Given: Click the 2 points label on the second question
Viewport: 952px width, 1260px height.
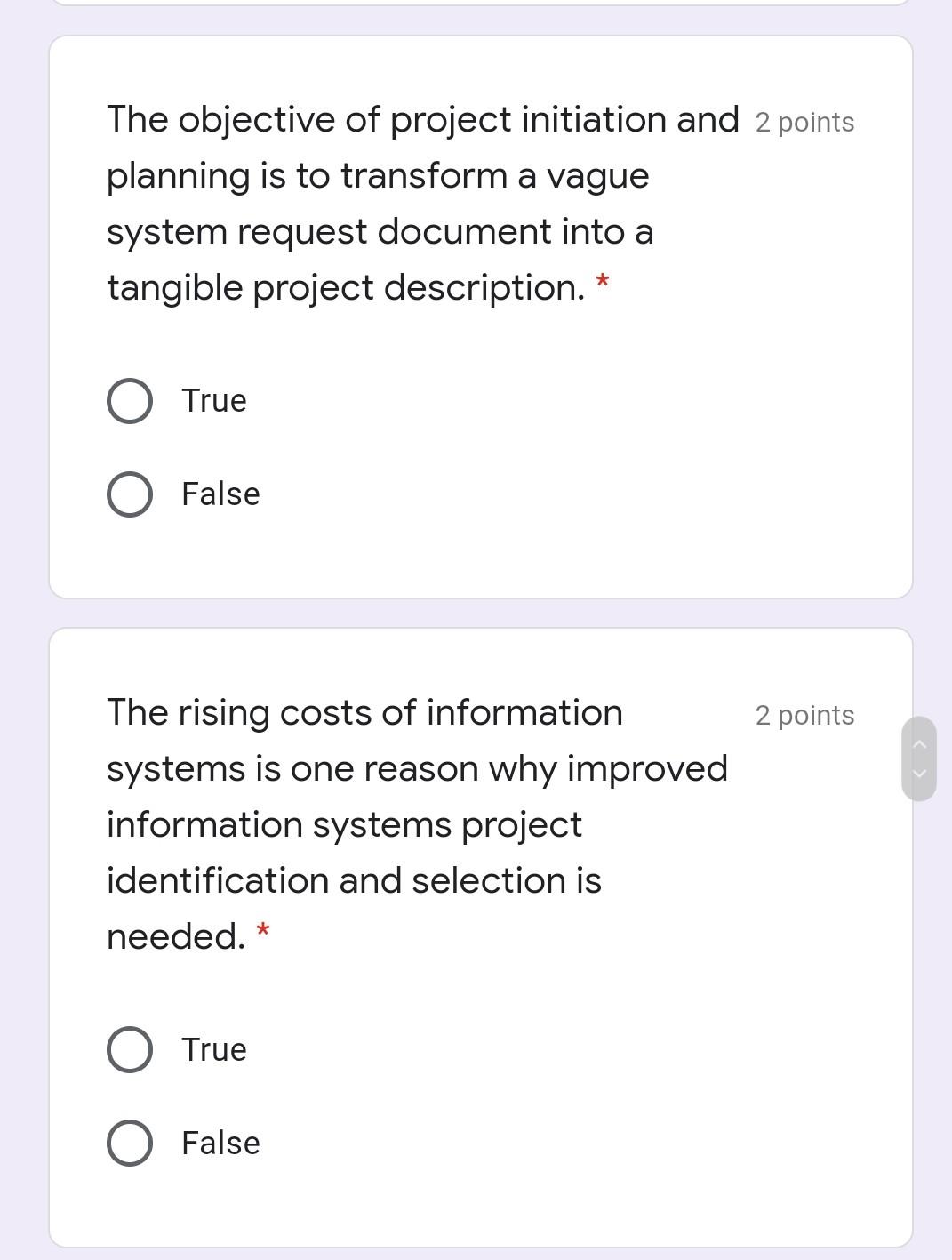Looking at the screenshot, I should 804,714.
